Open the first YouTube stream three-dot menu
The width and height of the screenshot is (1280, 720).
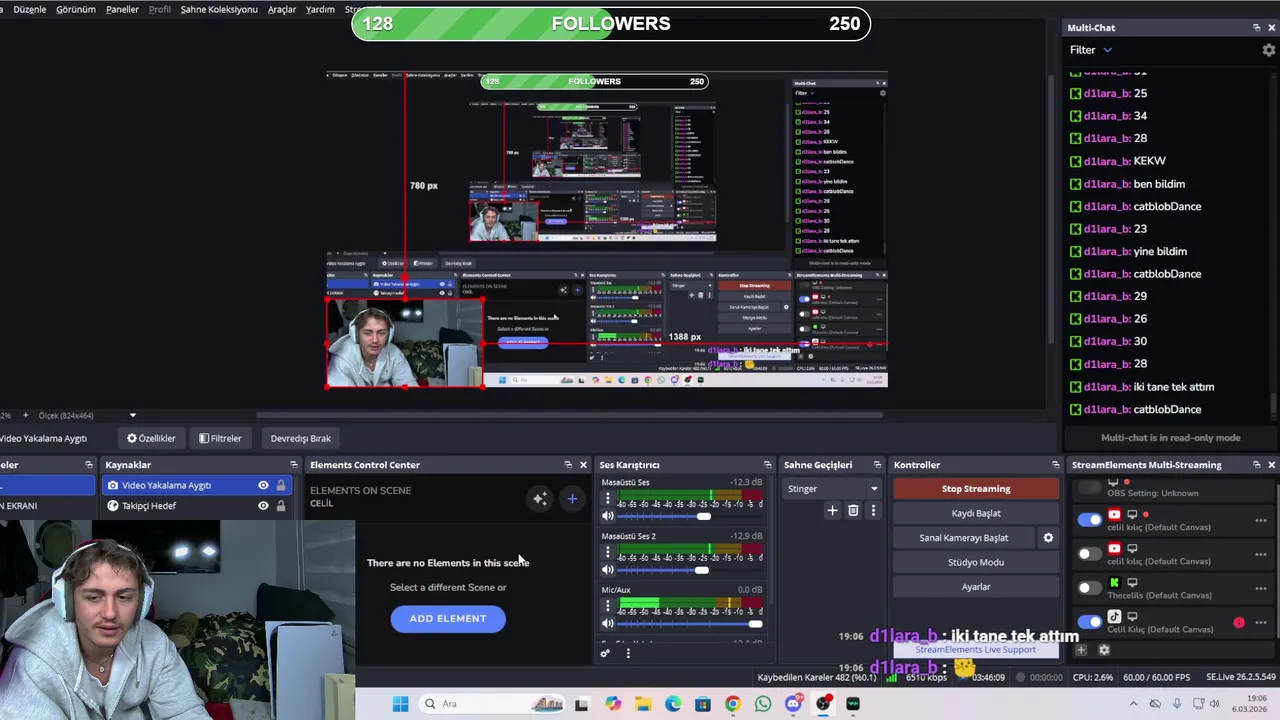coord(1260,520)
